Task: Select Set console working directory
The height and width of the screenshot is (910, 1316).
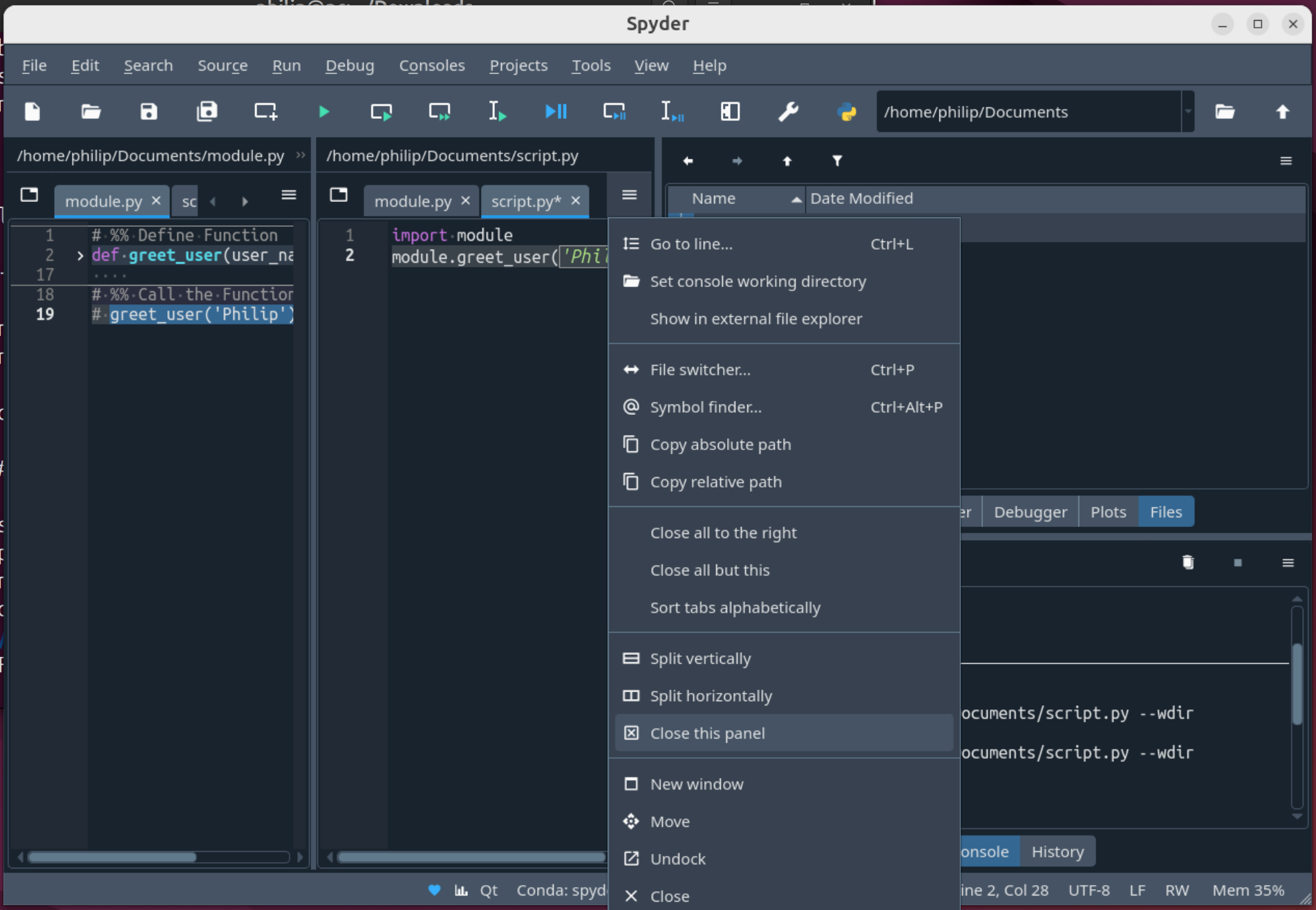Action: [784, 281]
